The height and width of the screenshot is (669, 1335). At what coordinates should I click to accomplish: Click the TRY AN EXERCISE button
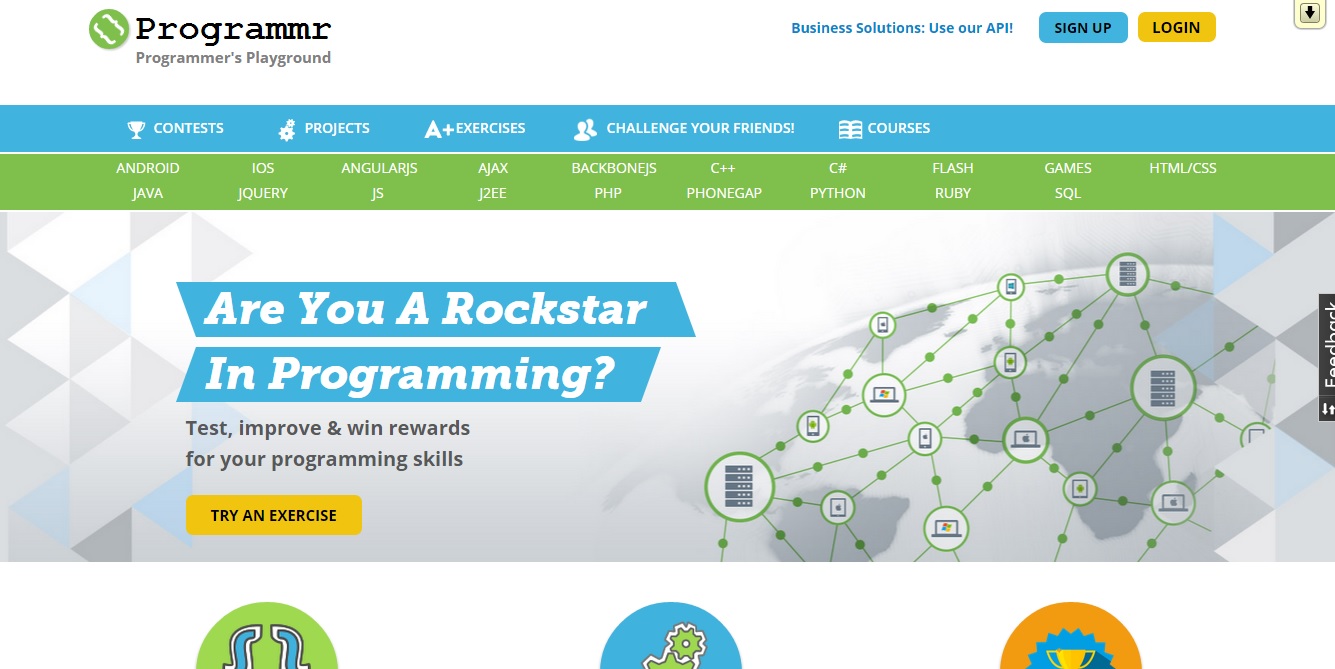[274, 515]
